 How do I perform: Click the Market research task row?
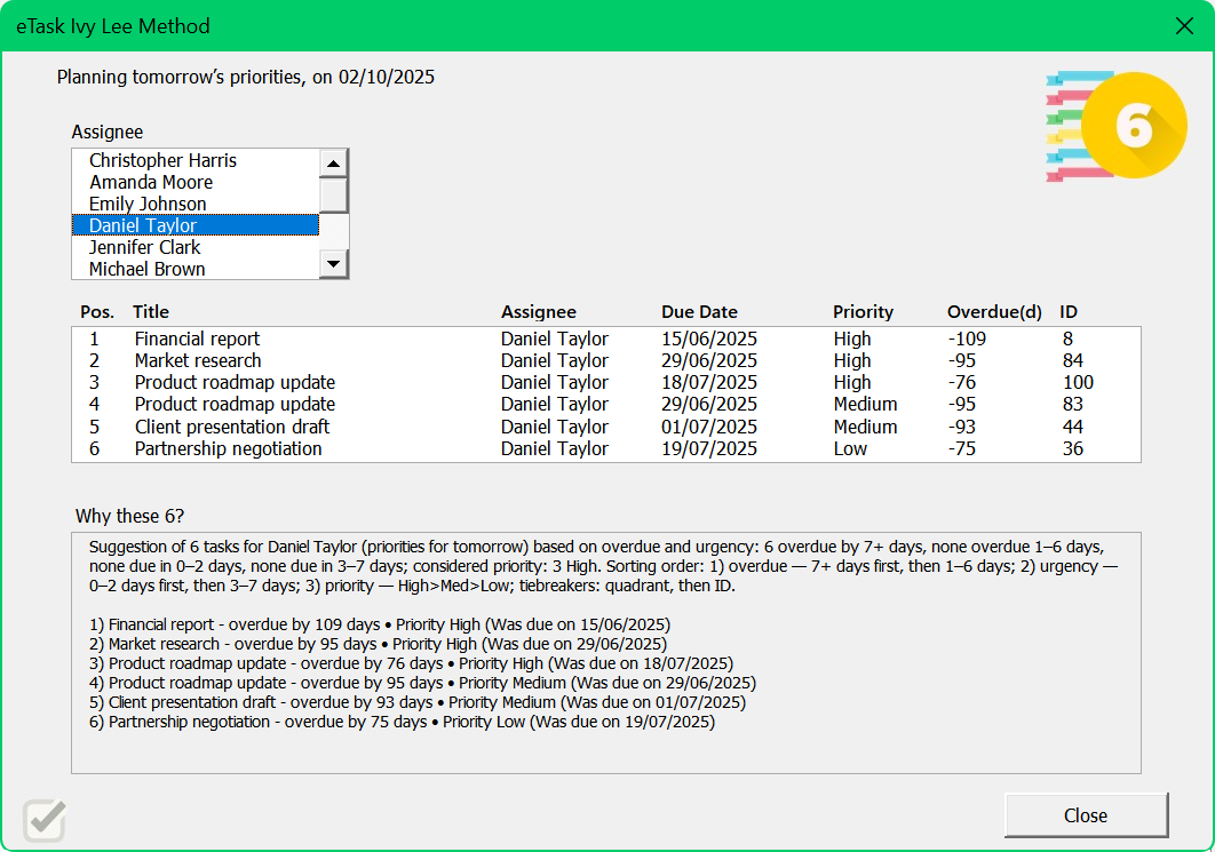point(197,361)
